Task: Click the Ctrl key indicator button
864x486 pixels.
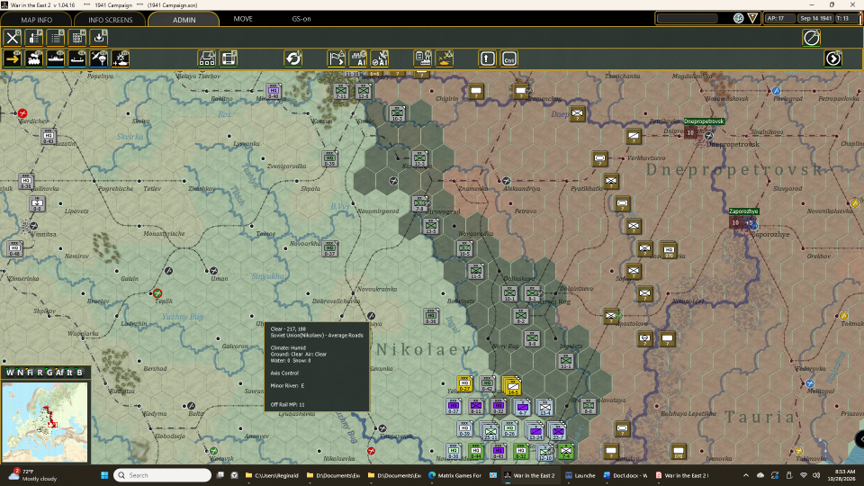Action: (509, 58)
